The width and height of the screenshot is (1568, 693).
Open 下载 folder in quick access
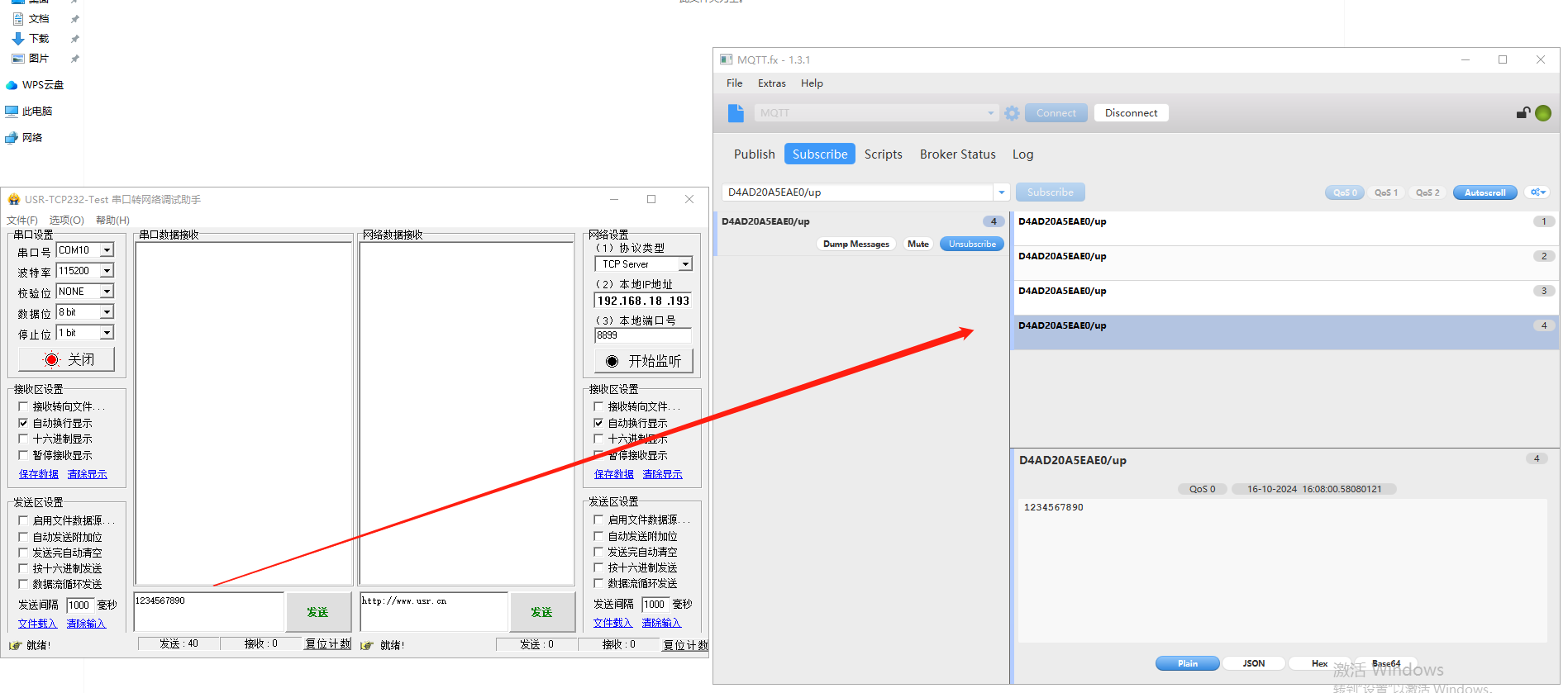click(x=38, y=39)
